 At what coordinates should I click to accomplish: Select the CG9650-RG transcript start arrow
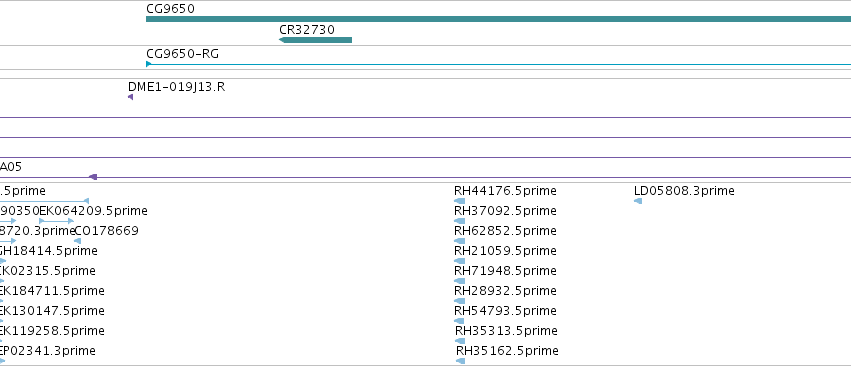149,64
